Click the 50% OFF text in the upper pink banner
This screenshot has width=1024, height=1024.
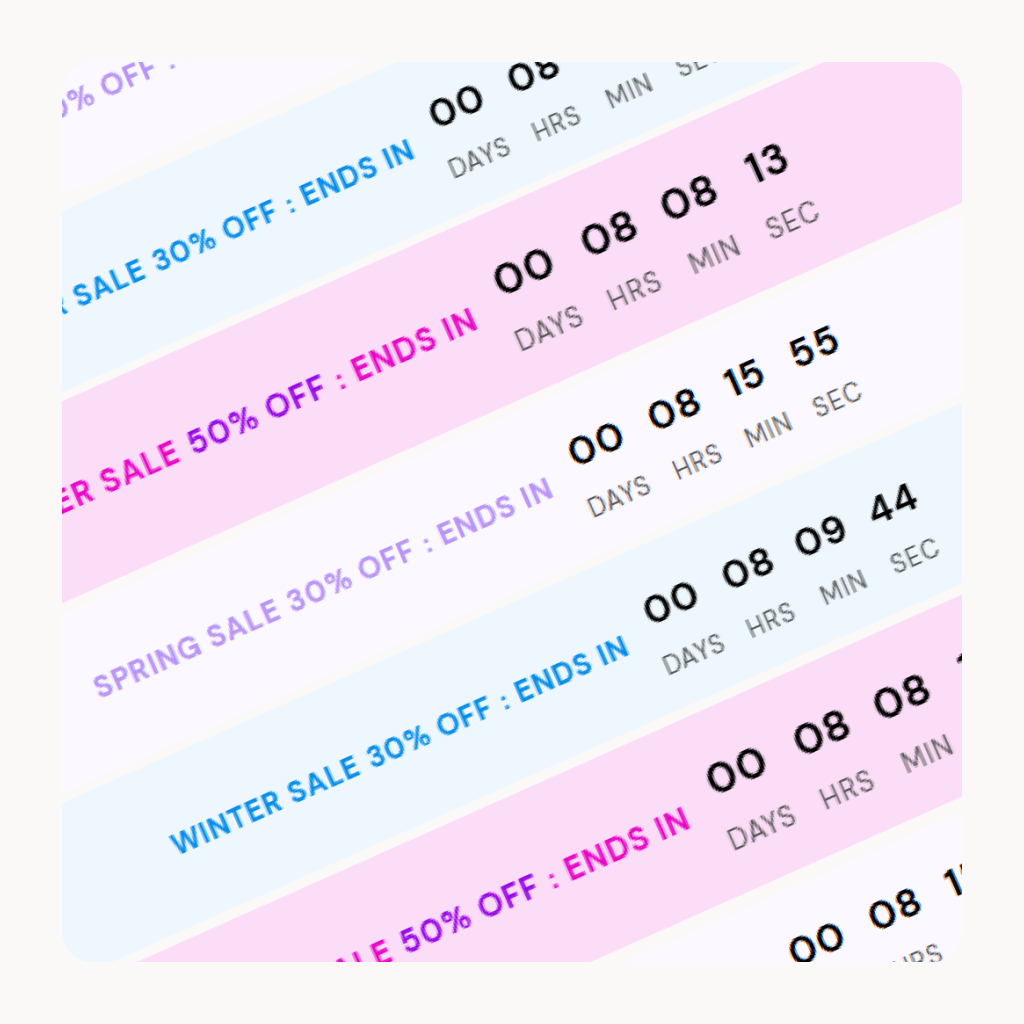pyautogui.click(x=256, y=415)
